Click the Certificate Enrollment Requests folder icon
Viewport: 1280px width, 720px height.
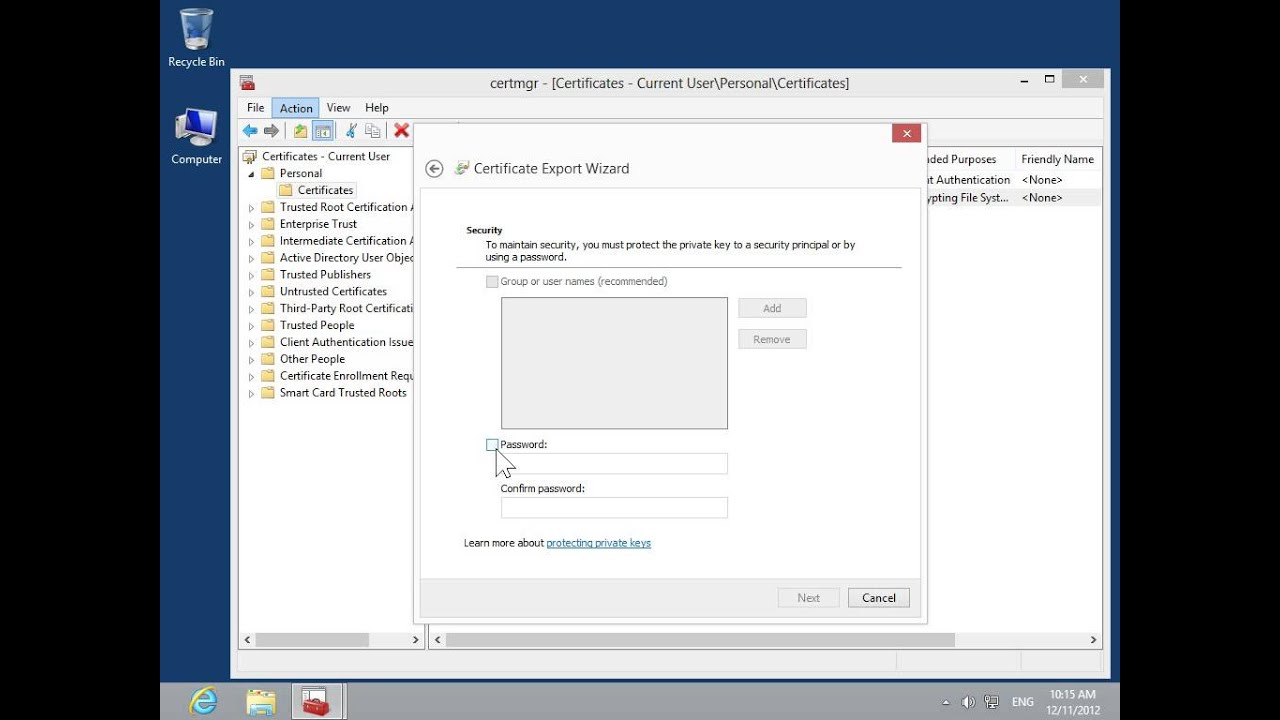[x=268, y=376]
